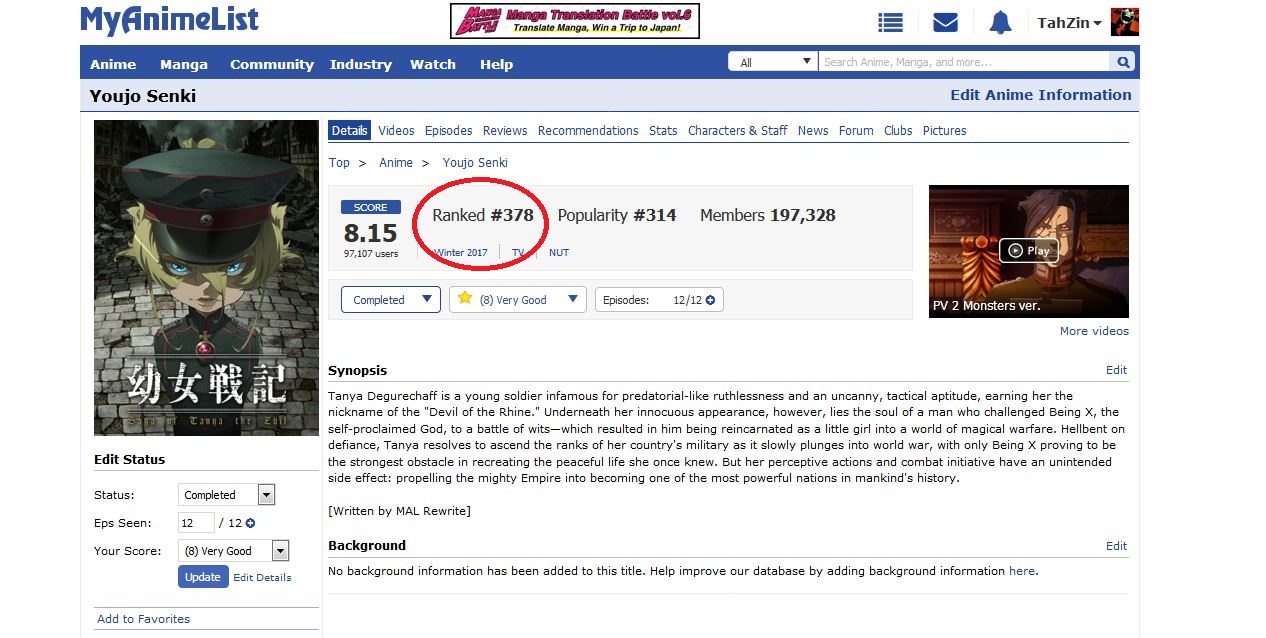The height and width of the screenshot is (638, 1266).
Task: Select the Details tab
Action: coord(350,130)
